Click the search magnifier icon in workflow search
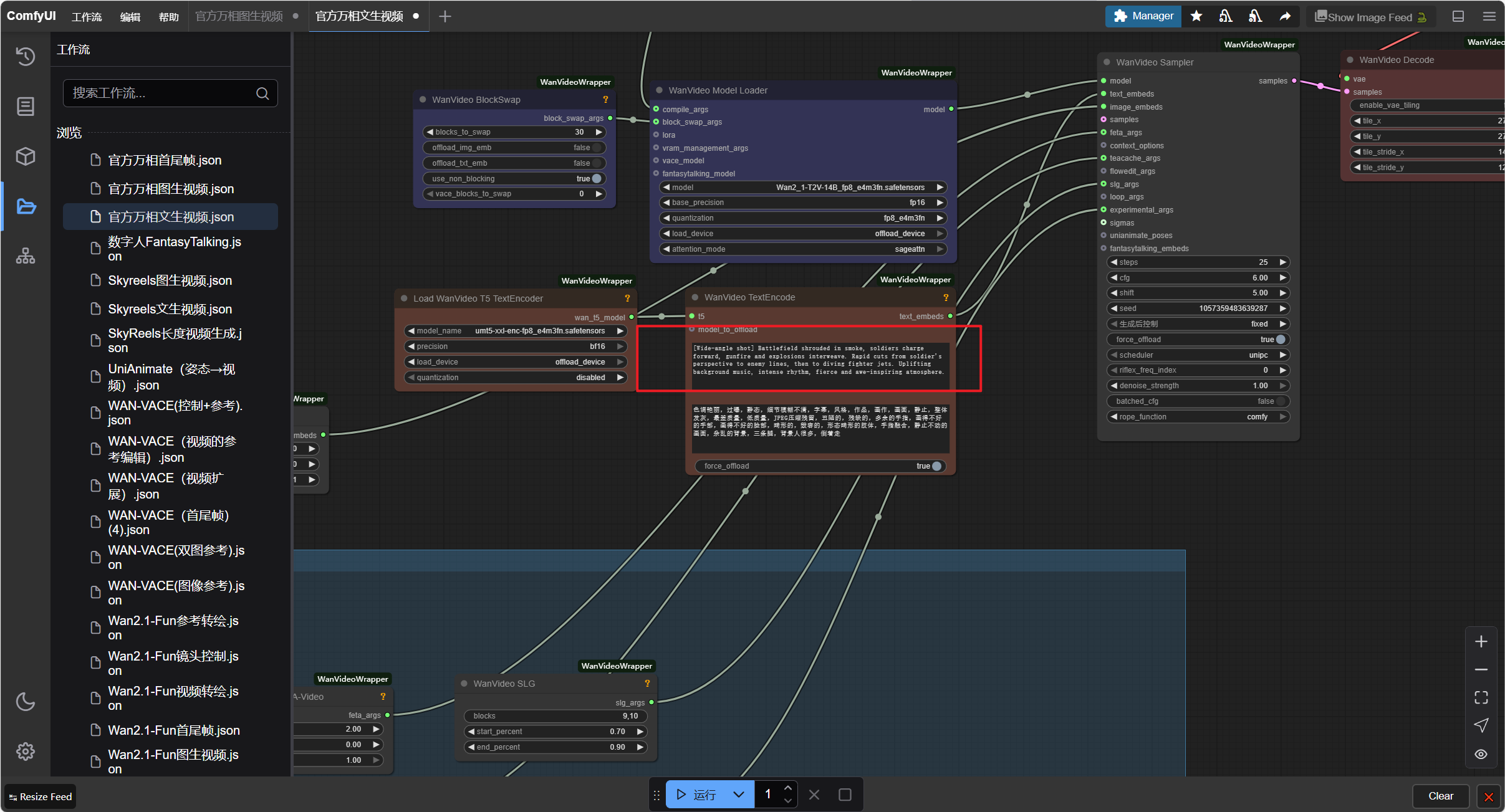The width and height of the screenshot is (1505, 812). coord(262,93)
